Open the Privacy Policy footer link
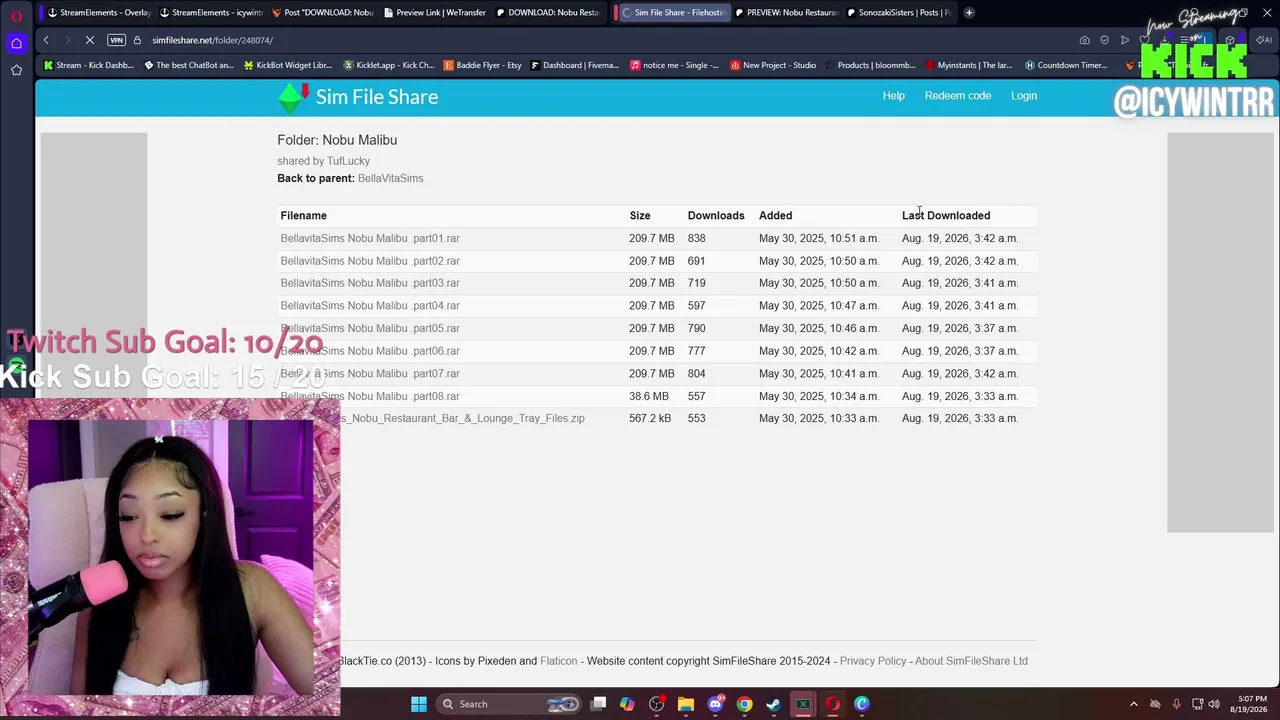This screenshot has width=1280, height=720. (873, 661)
